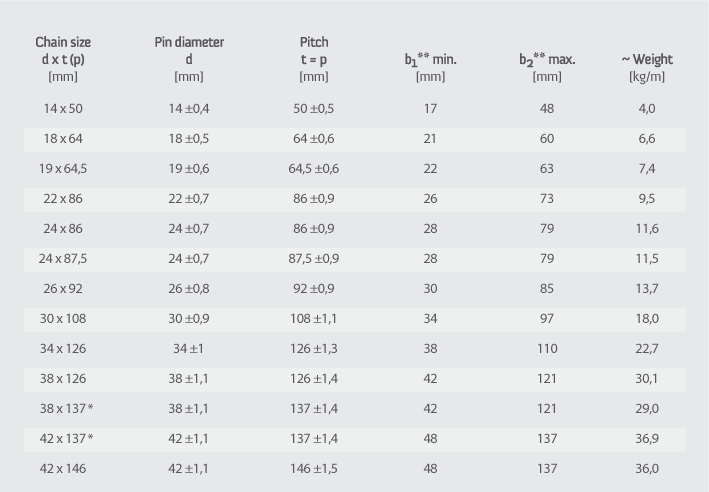The height and width of the screenshot is (492, 709).
Task: Click the Pitch t = p column header
Action: [314, 59]
